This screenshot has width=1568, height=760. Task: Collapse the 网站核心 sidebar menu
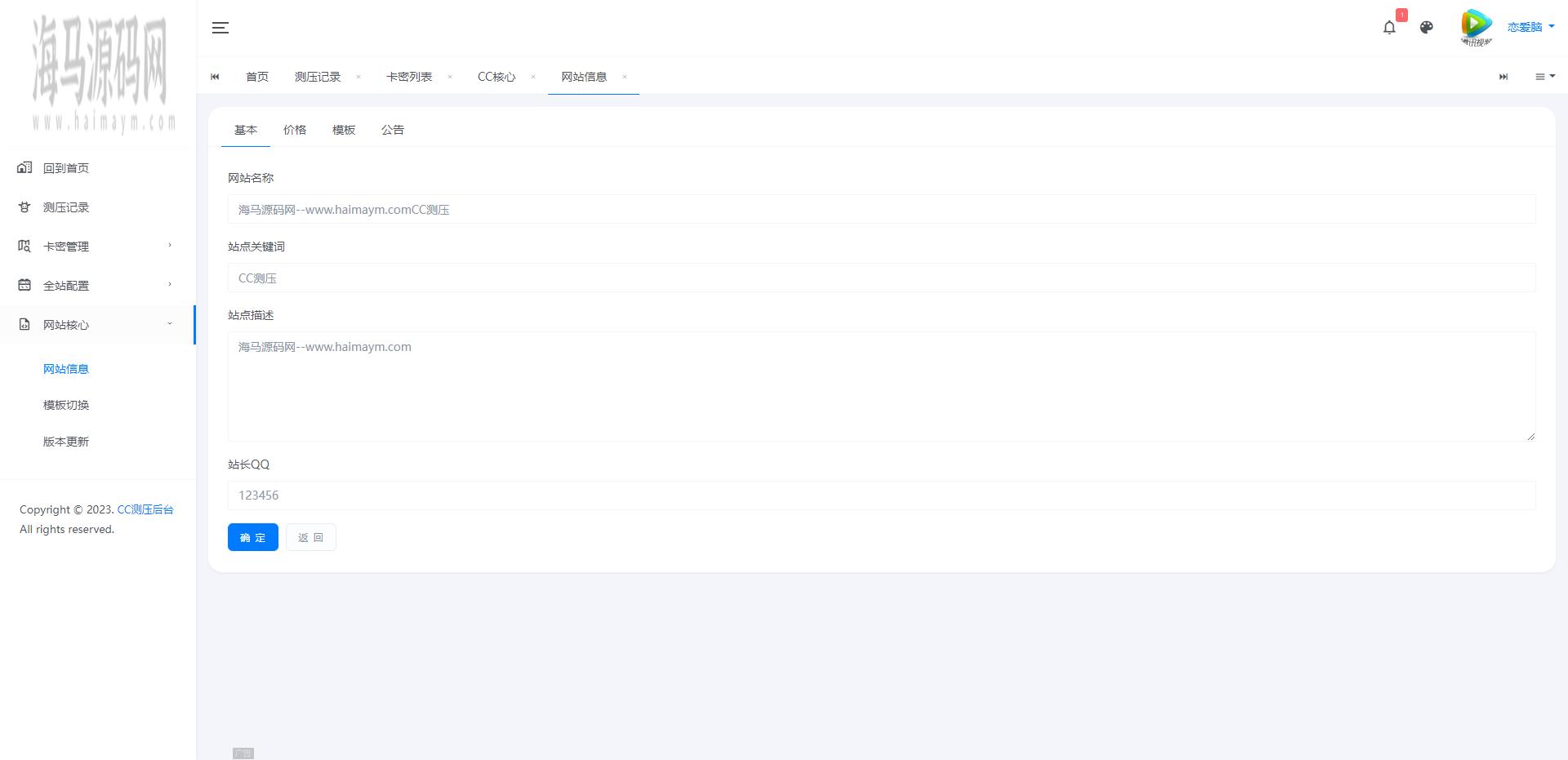click(97, 325)
